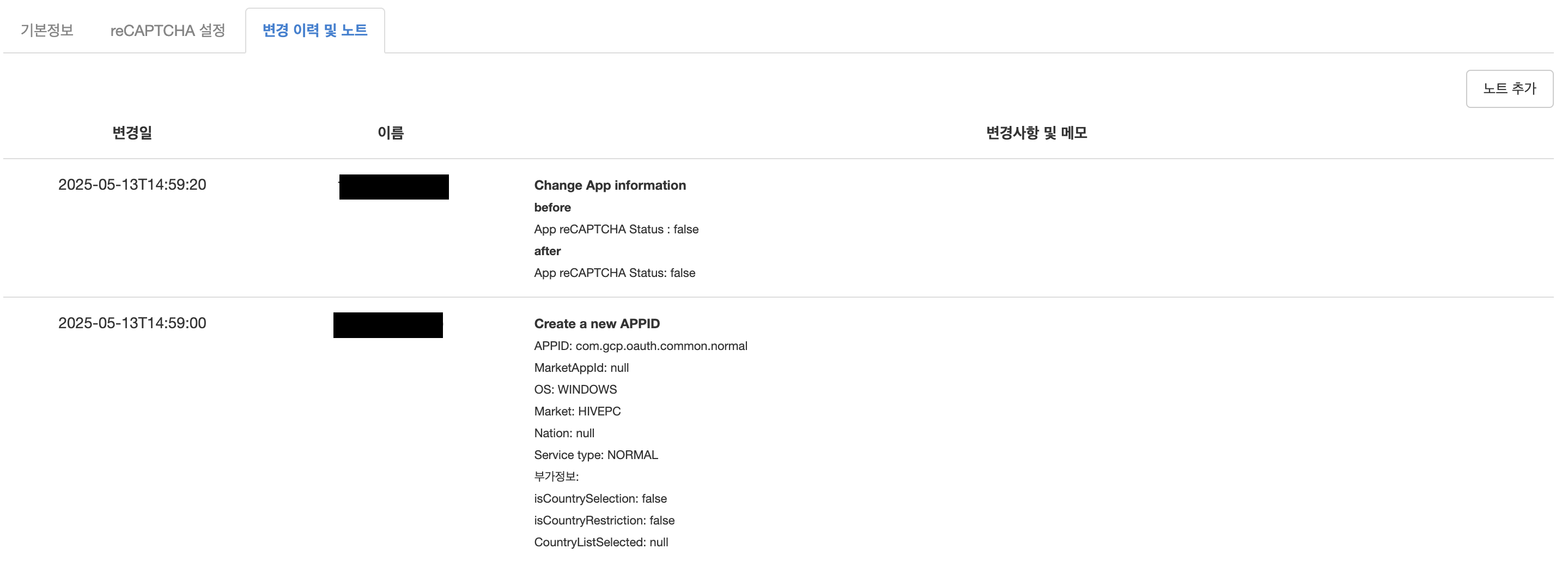Select the isCountrySelection: false line

(600, 498)
